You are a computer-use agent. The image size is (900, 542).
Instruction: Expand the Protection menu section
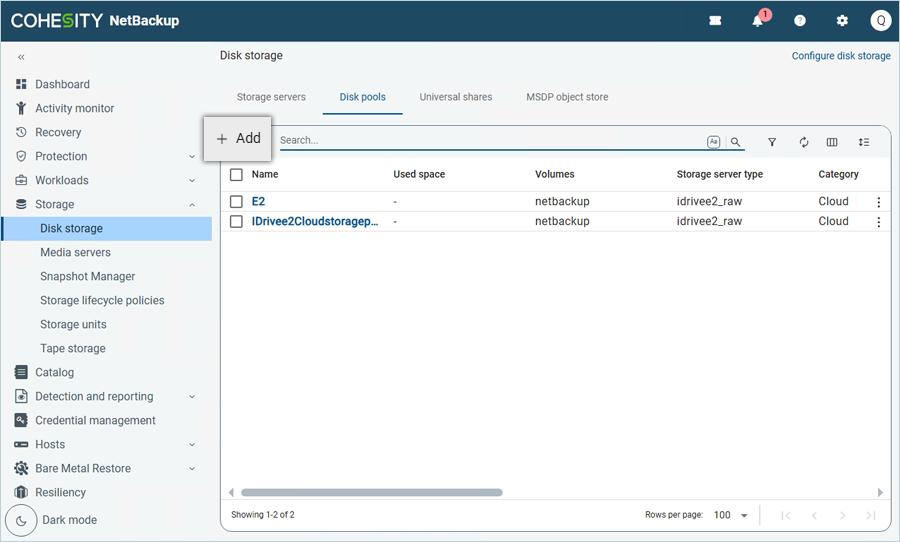click(x=192, y=157)
